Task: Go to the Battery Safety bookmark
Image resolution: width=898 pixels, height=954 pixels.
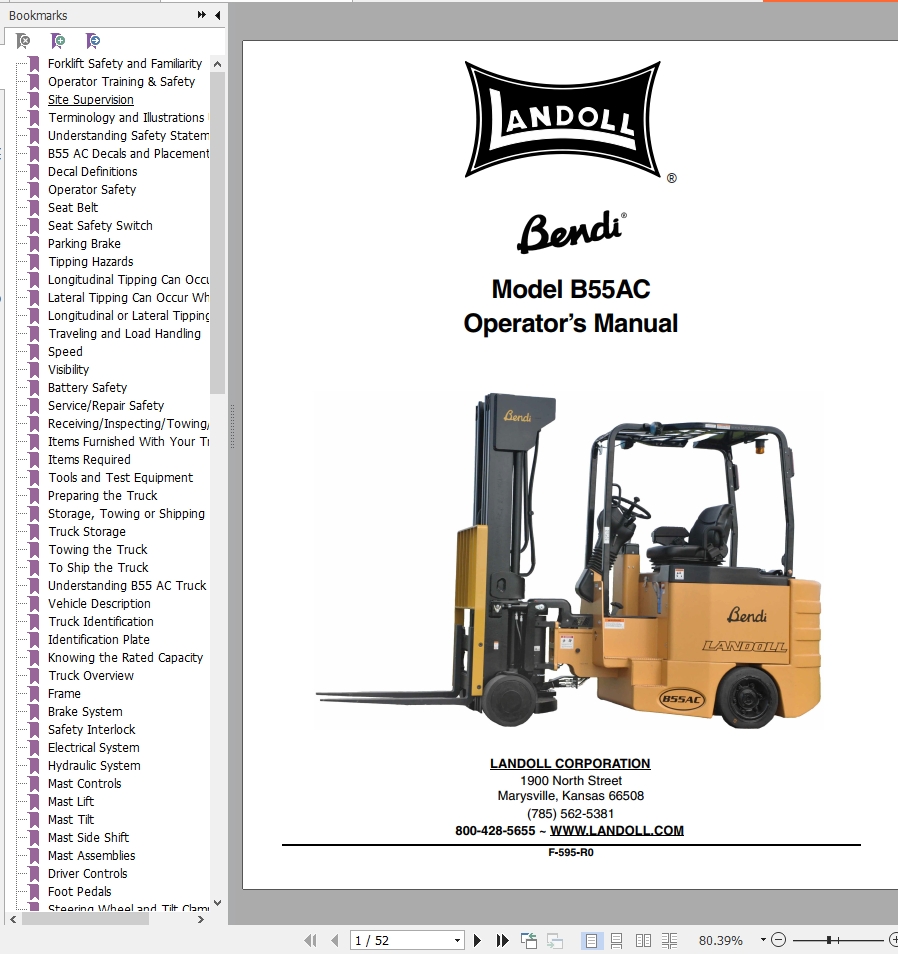Action: click(x=87, y=388)
